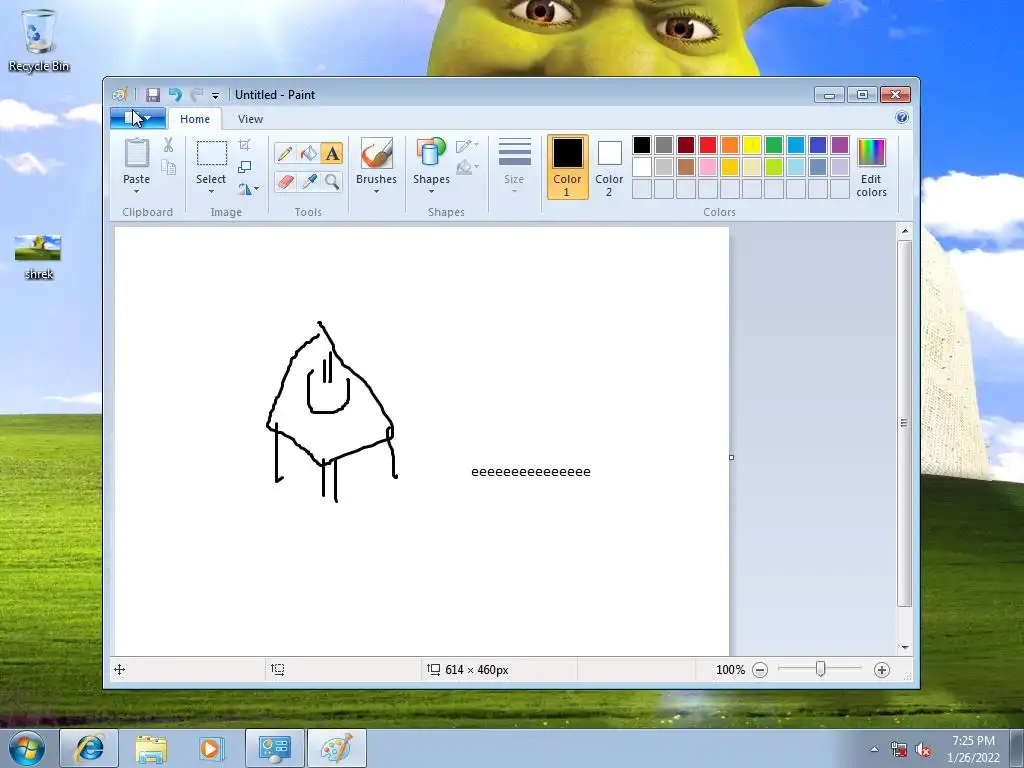Click the Save icon in title bar

click(152, 95)
